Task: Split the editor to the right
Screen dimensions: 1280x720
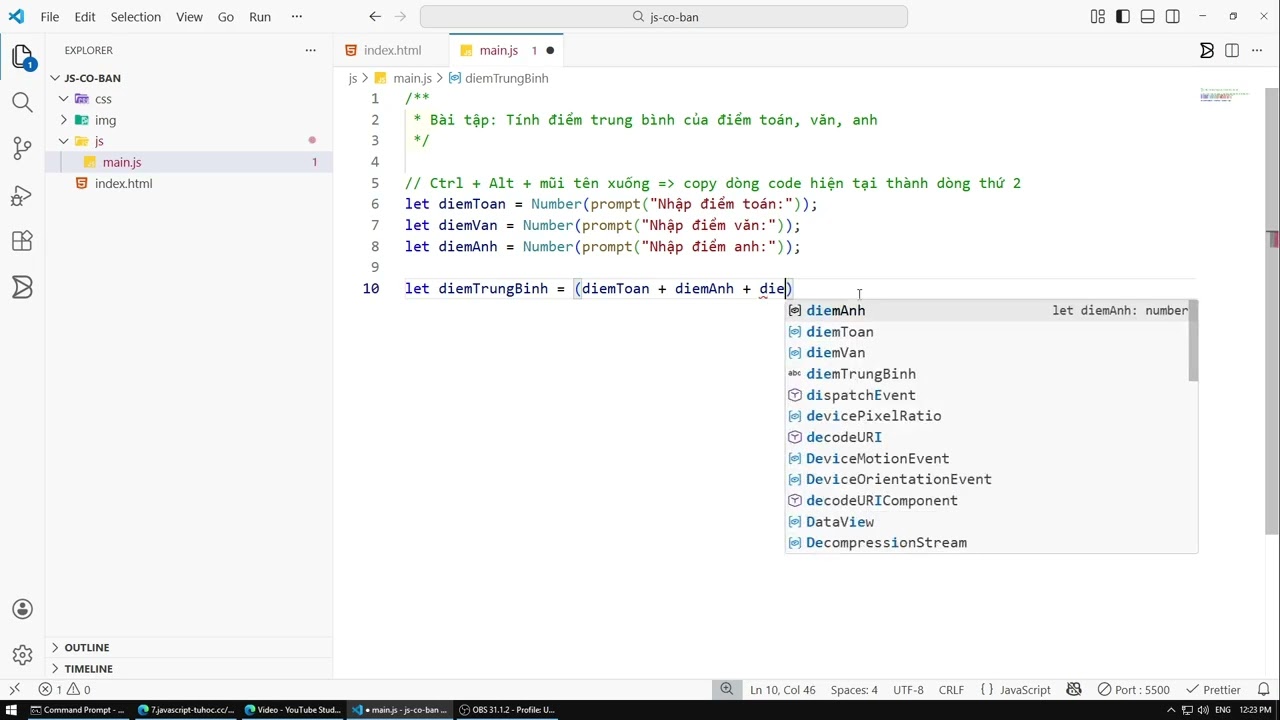Action: 1232,50
